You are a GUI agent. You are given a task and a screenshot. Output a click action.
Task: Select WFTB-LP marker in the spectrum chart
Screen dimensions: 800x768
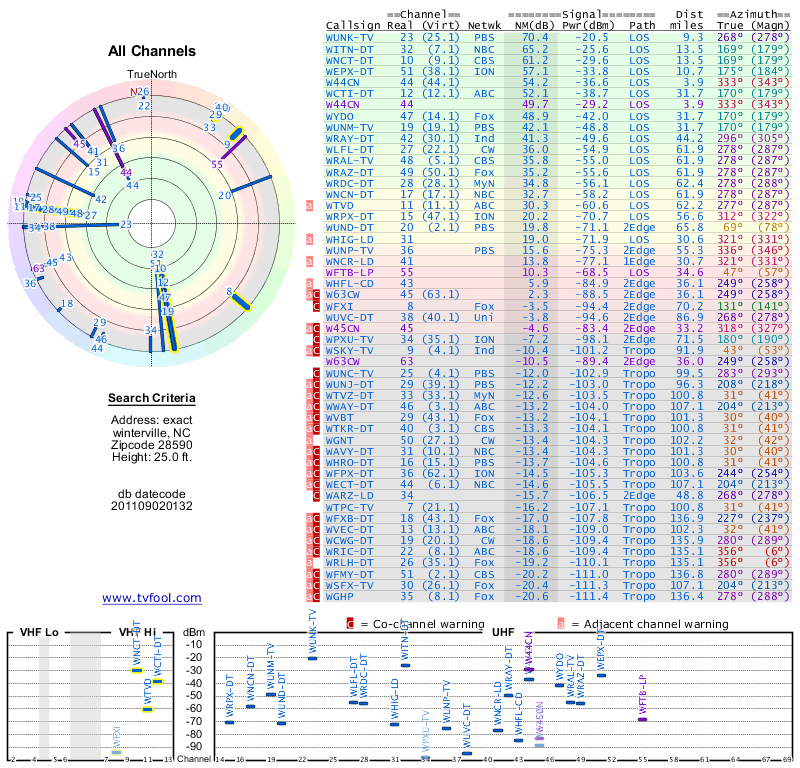pyautogui.click(x=642, y=720)
